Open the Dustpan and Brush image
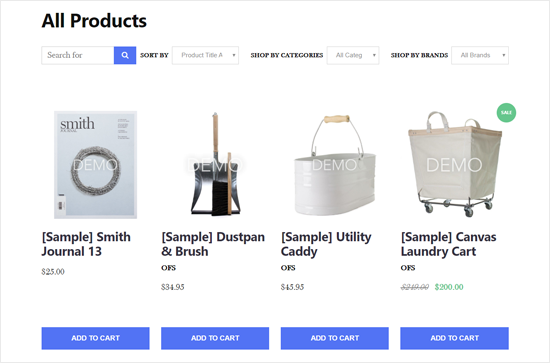This screenshot has height=363, width=550. pos(215,164)
